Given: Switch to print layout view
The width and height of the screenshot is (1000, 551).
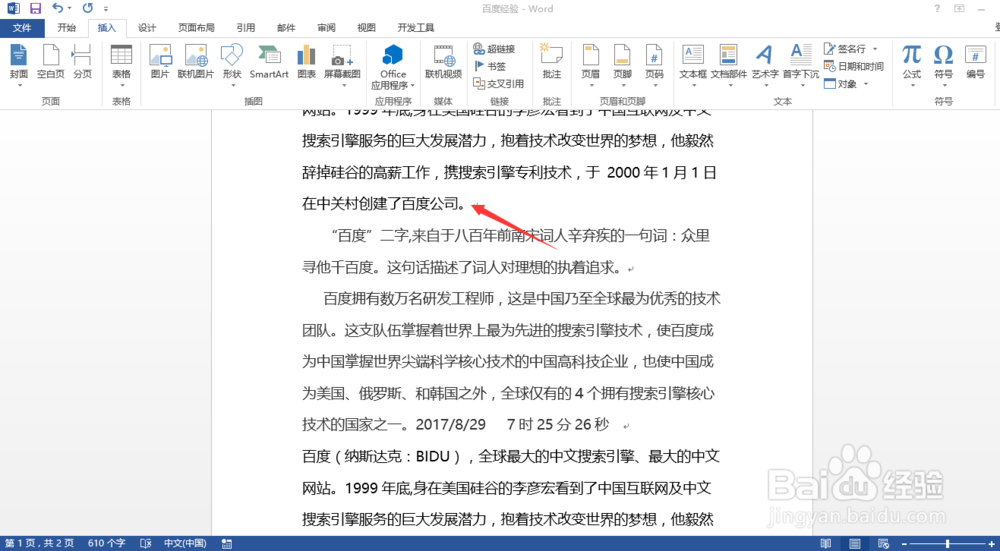Looking at the screenshot, I should pyautogui.click(x=855, y=543).
